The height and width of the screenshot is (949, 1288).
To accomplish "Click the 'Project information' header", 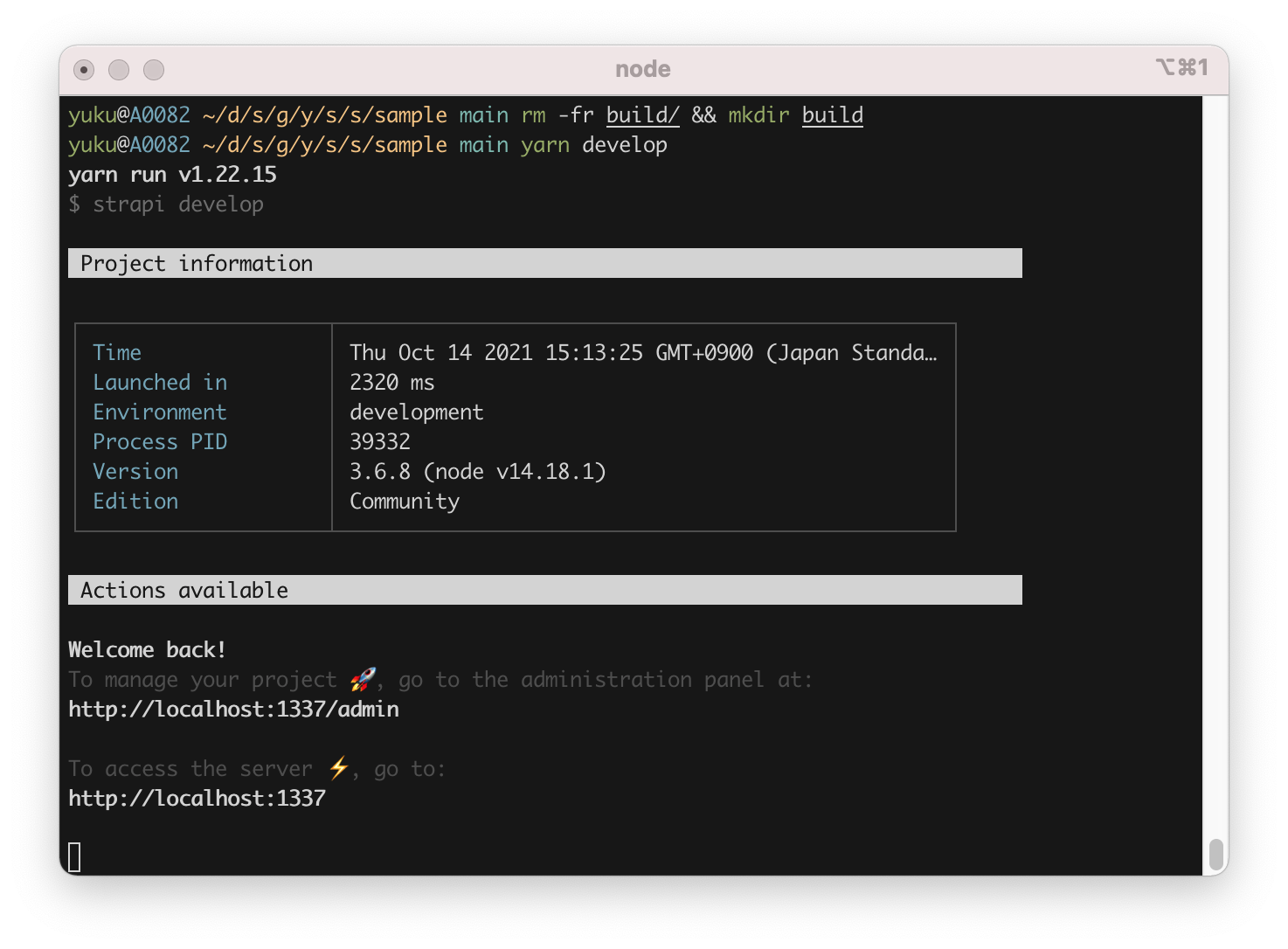I will [x=545, y=263].
